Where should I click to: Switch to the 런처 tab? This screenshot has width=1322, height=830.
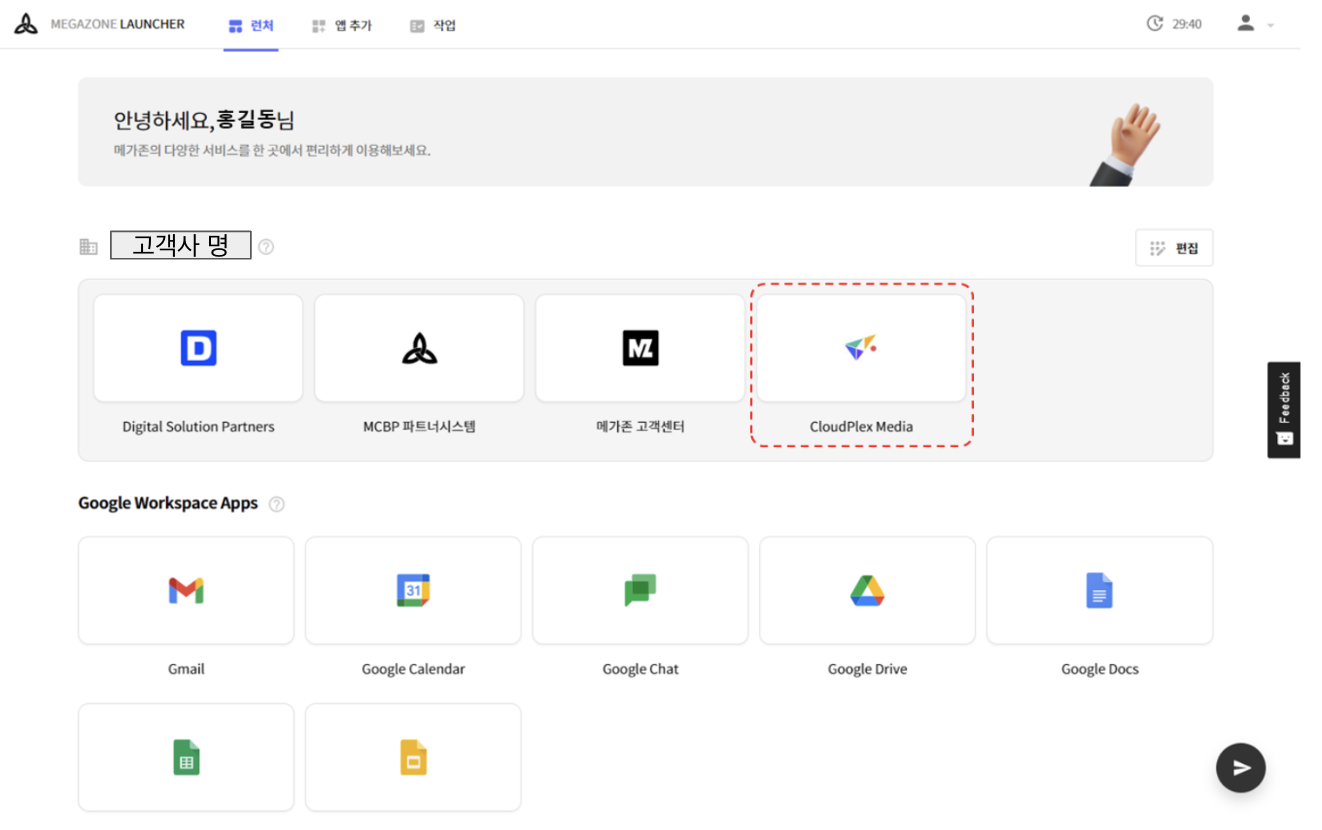251,24
